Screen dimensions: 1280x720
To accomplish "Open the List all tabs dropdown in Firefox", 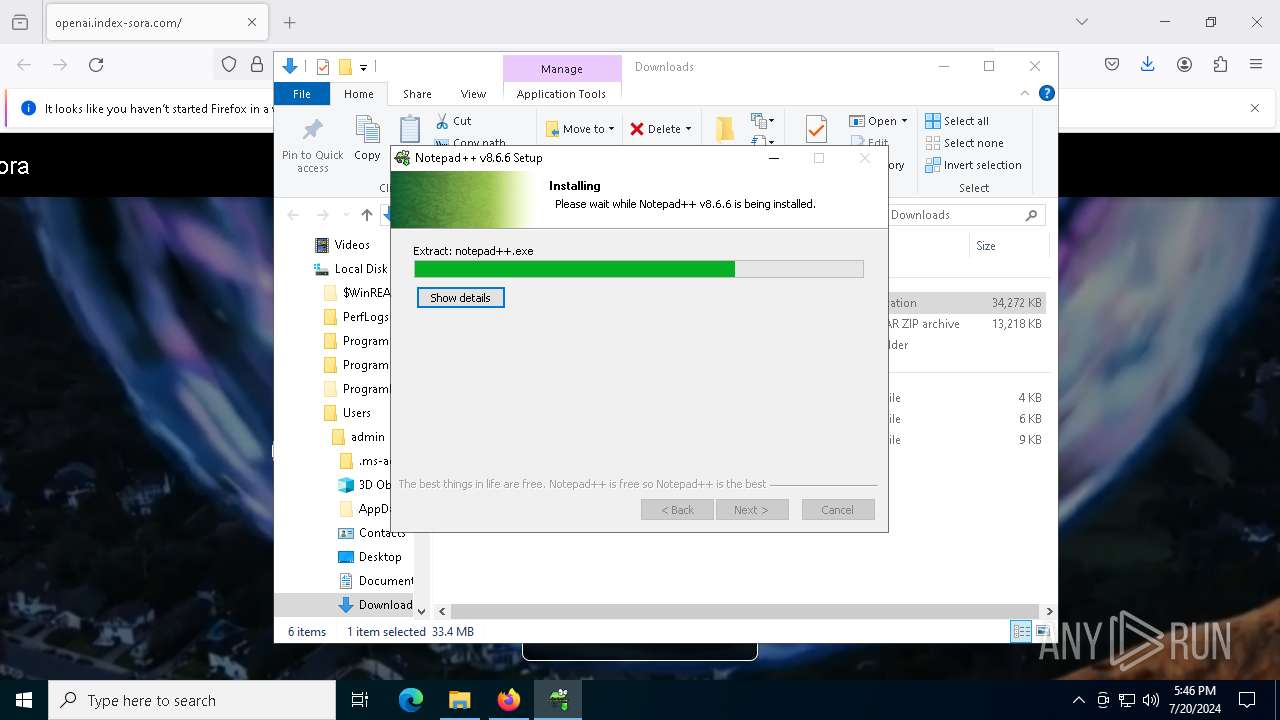I will [1081, 22].
